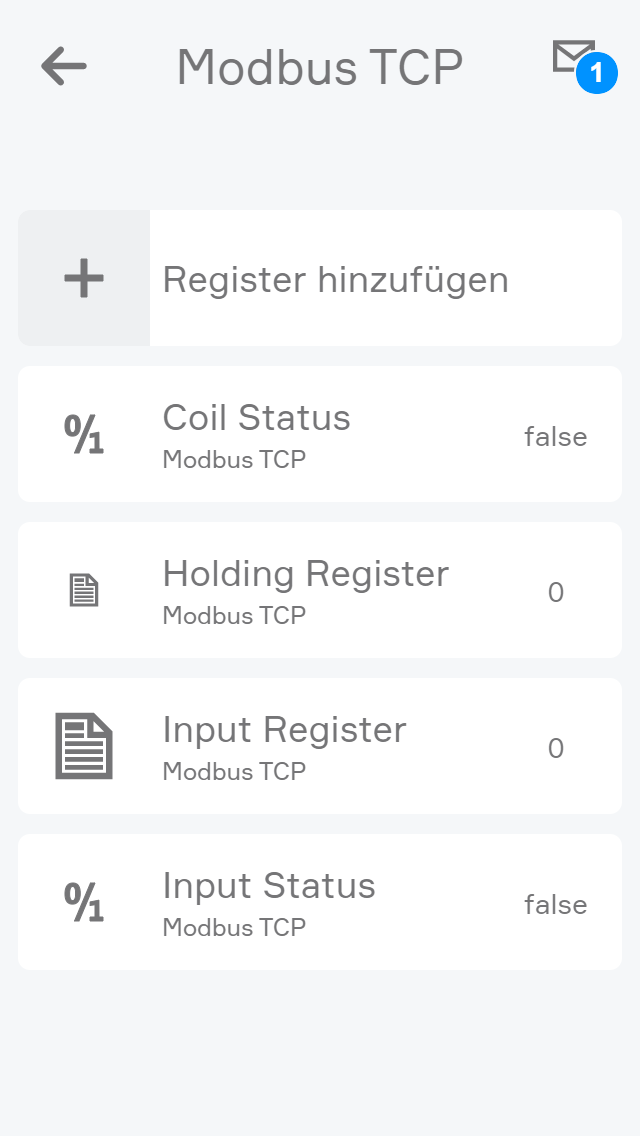Click the Holding Register value 0
640x1136 pixels.
(x=556, y=593)
